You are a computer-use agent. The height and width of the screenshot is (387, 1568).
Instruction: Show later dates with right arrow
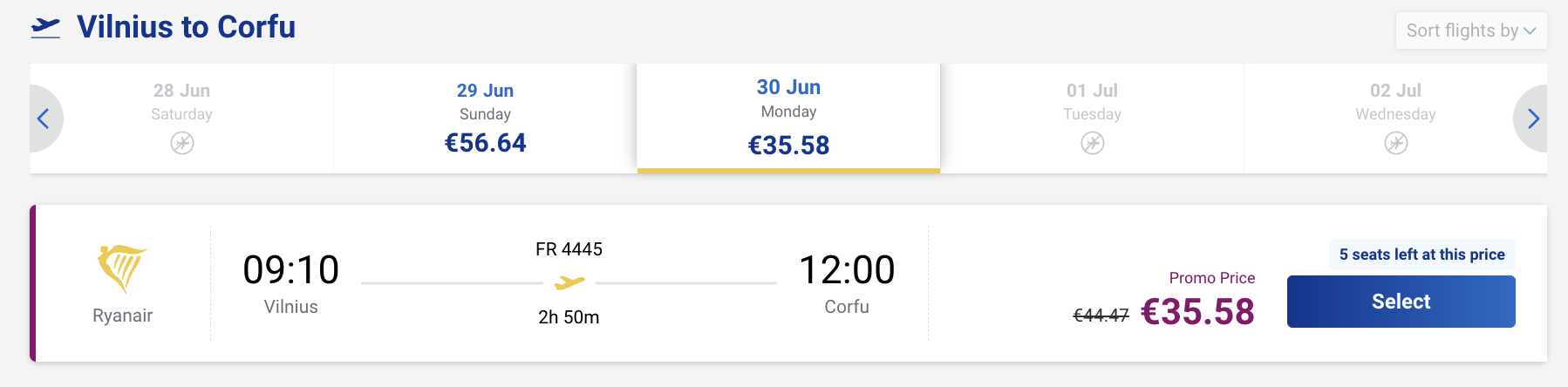(x=1533, y=119)
